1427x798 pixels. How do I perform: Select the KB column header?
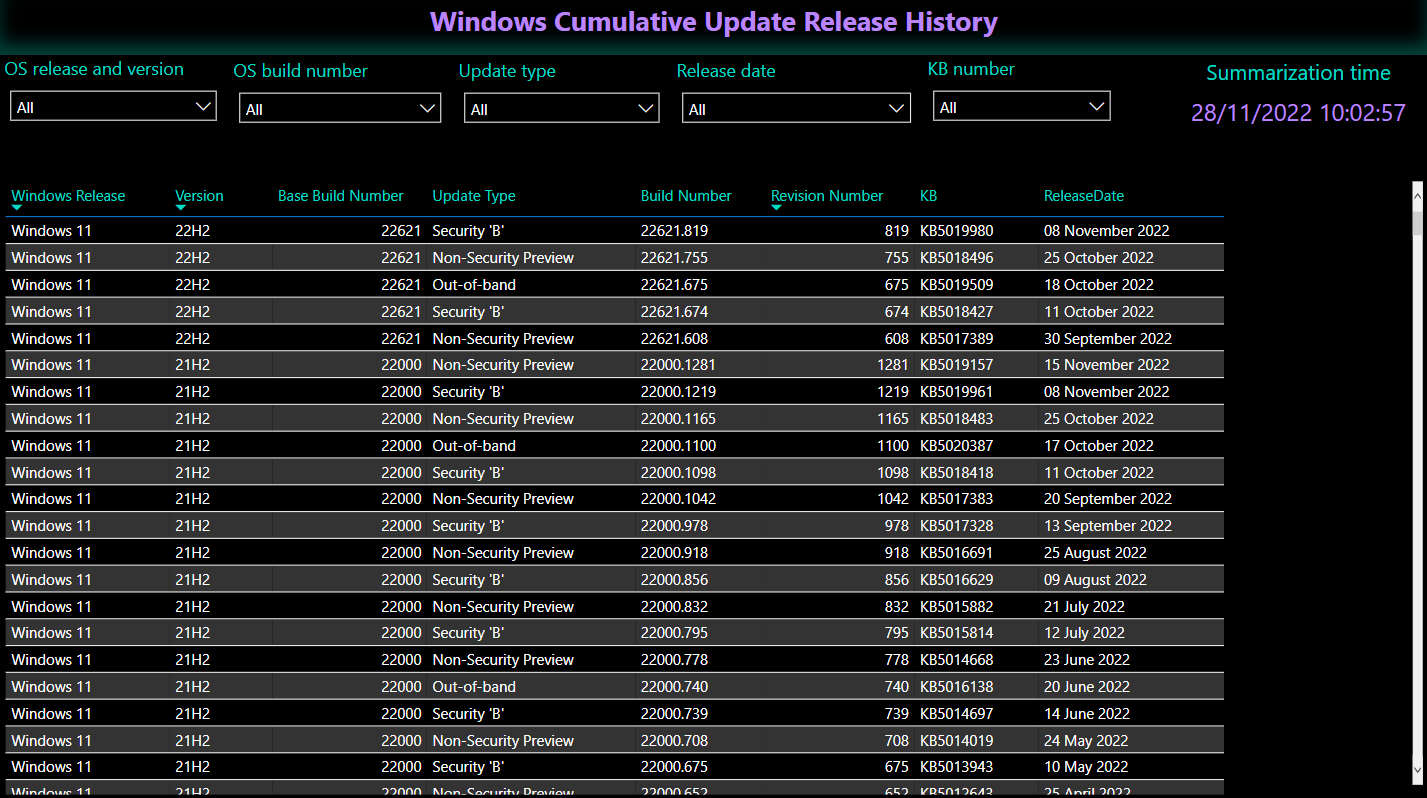[928, 196]
